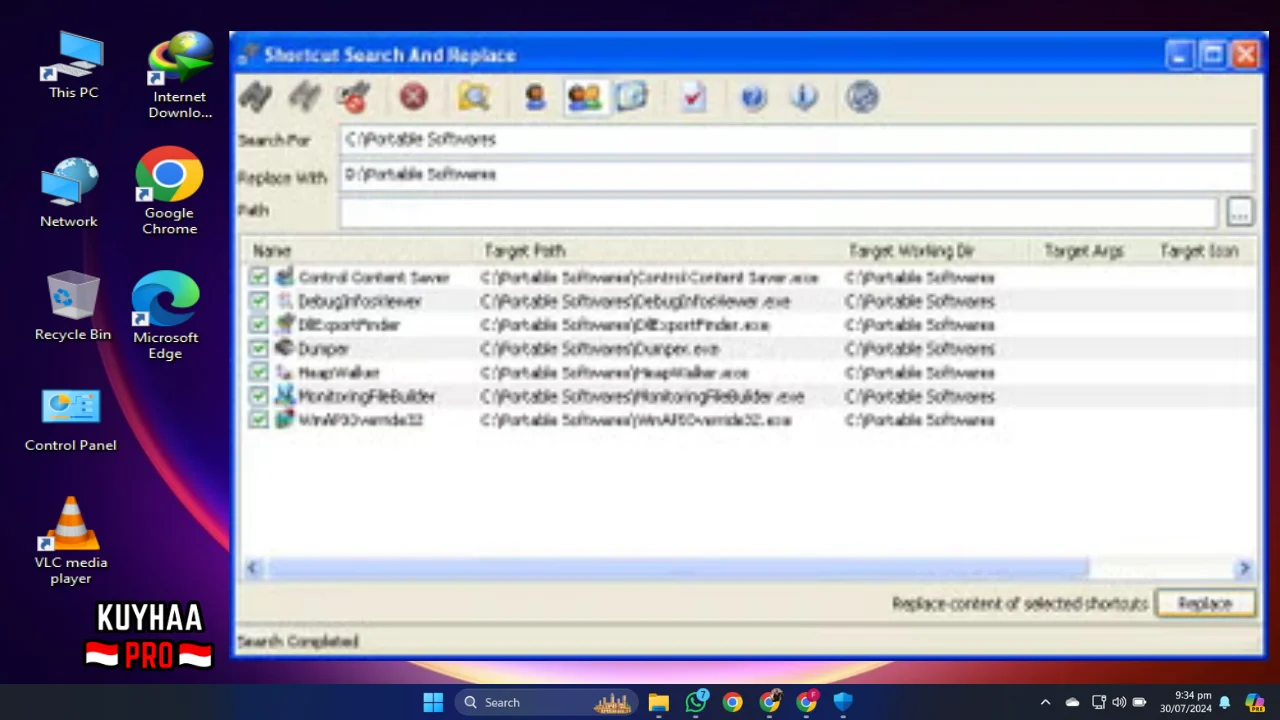This screenshot has height=720, width=1280.
Task: Select the Dumper row name
Action: pyautogui.click(x=323, y=348)
